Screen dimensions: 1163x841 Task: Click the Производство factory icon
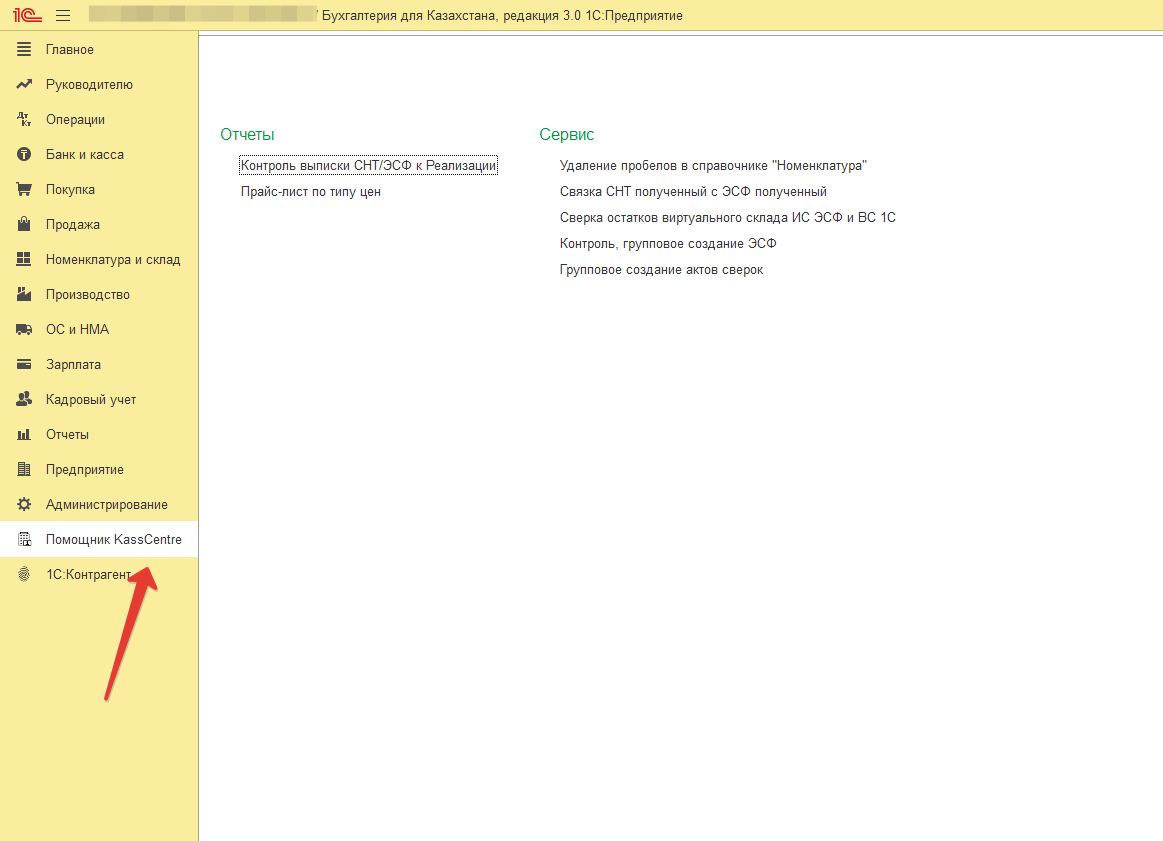25,295
